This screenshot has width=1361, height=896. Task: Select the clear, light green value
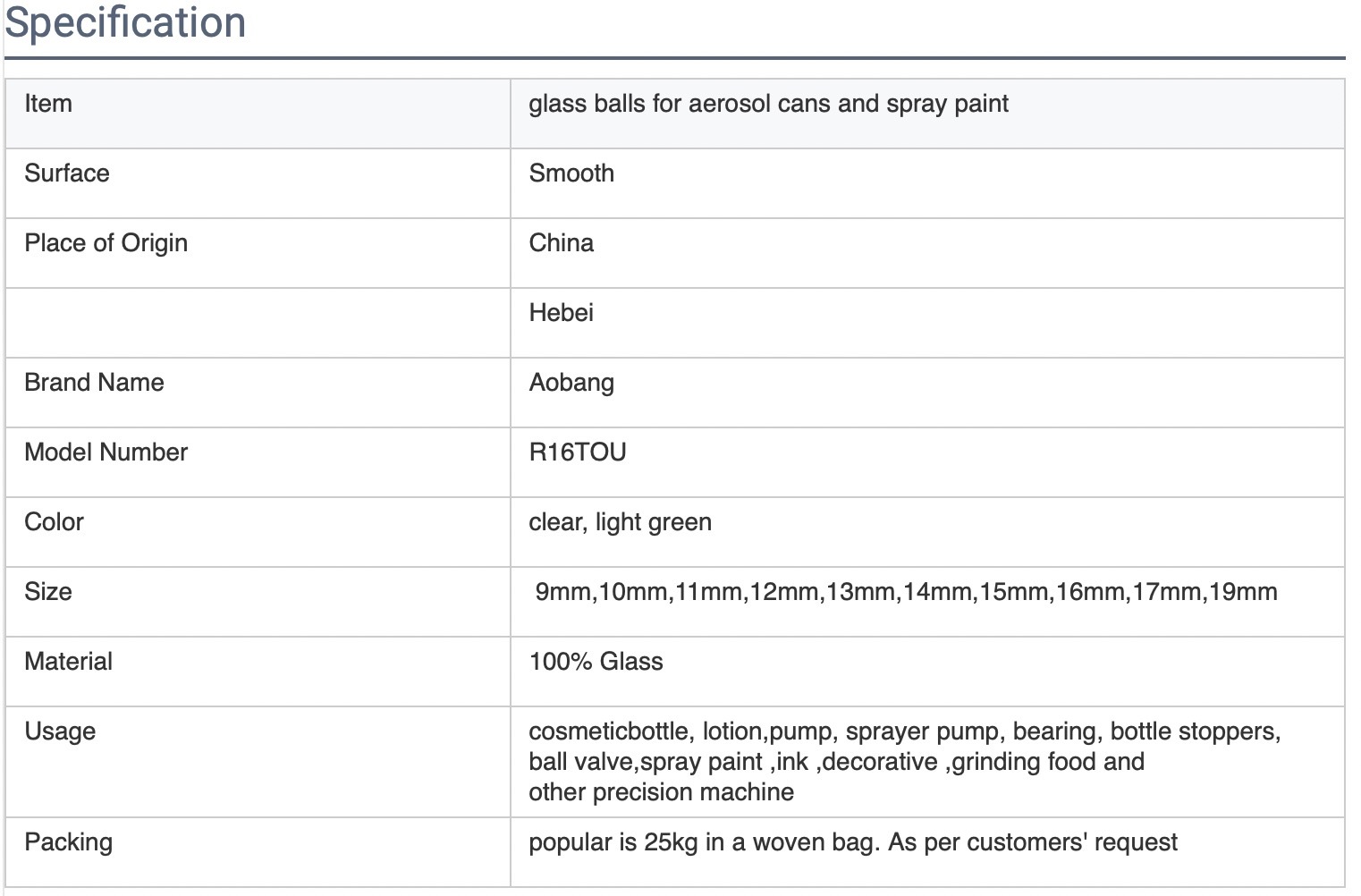620,522
